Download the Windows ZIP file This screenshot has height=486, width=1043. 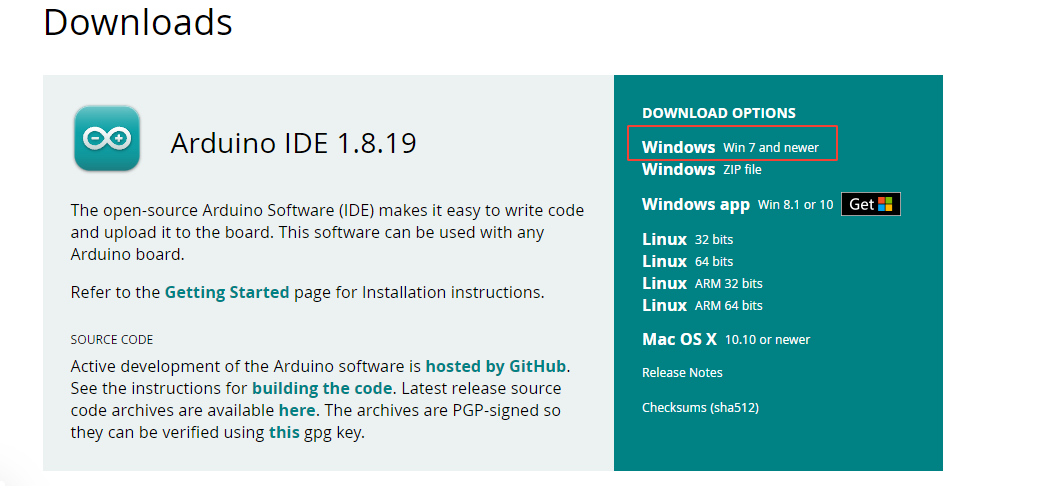tap(702, 170)
